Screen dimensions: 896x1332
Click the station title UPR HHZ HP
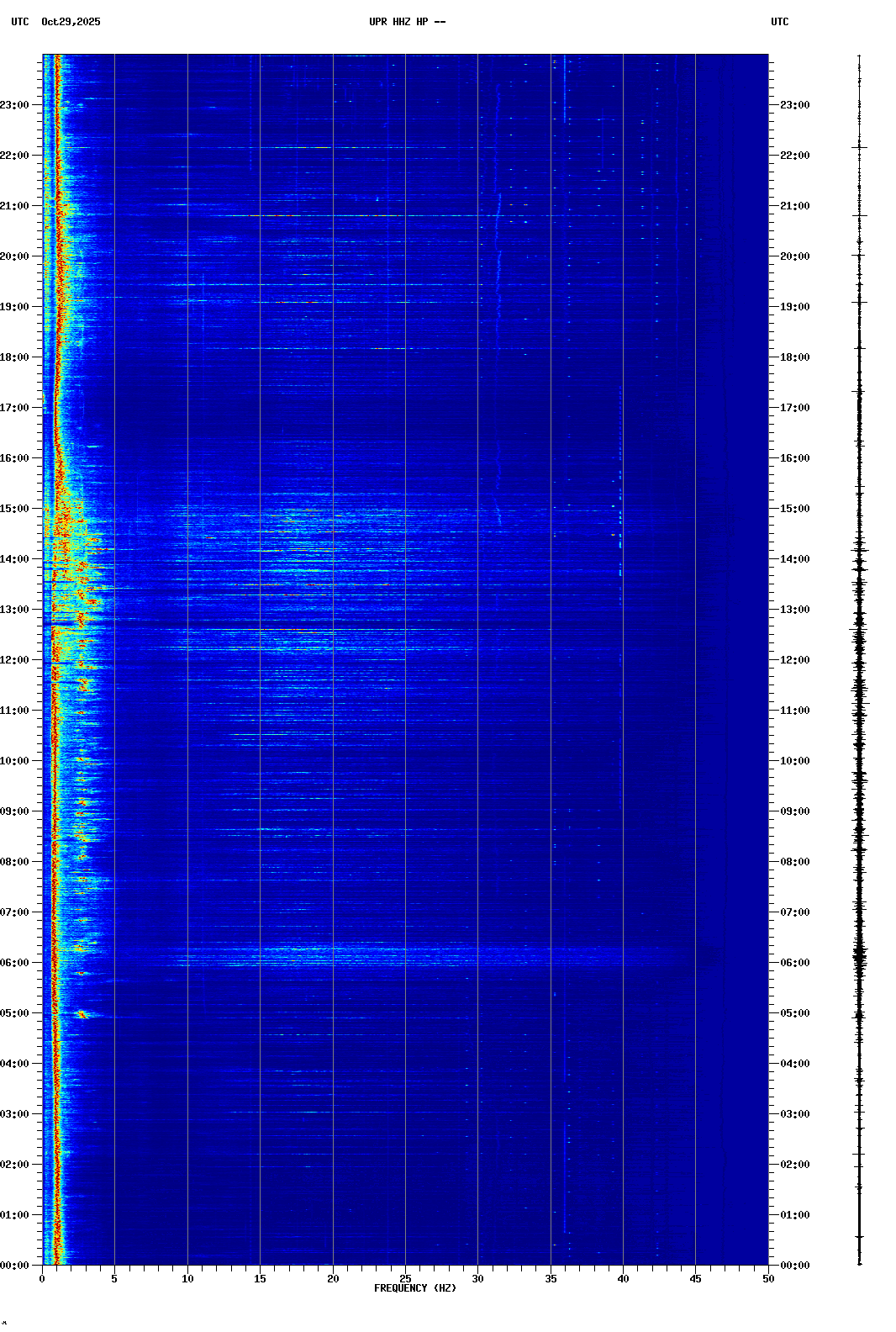click(407, 22)
